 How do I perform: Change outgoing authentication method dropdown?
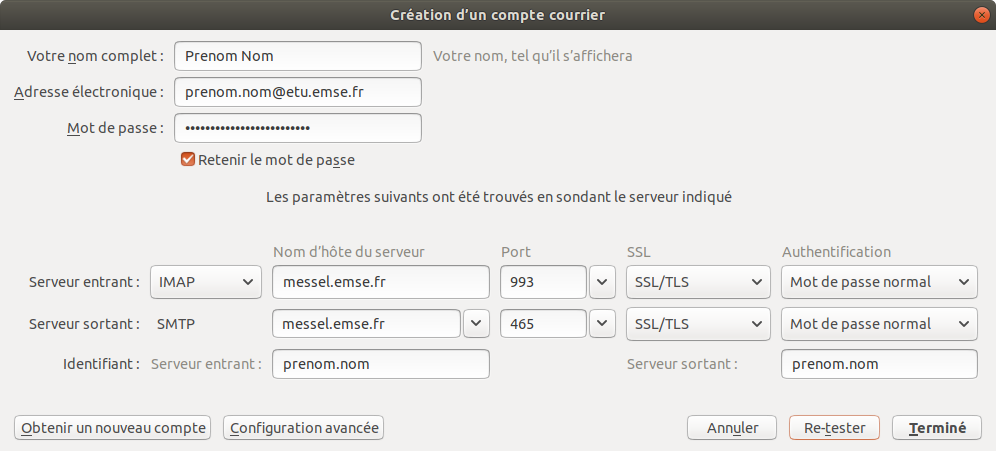click(878, 324)
